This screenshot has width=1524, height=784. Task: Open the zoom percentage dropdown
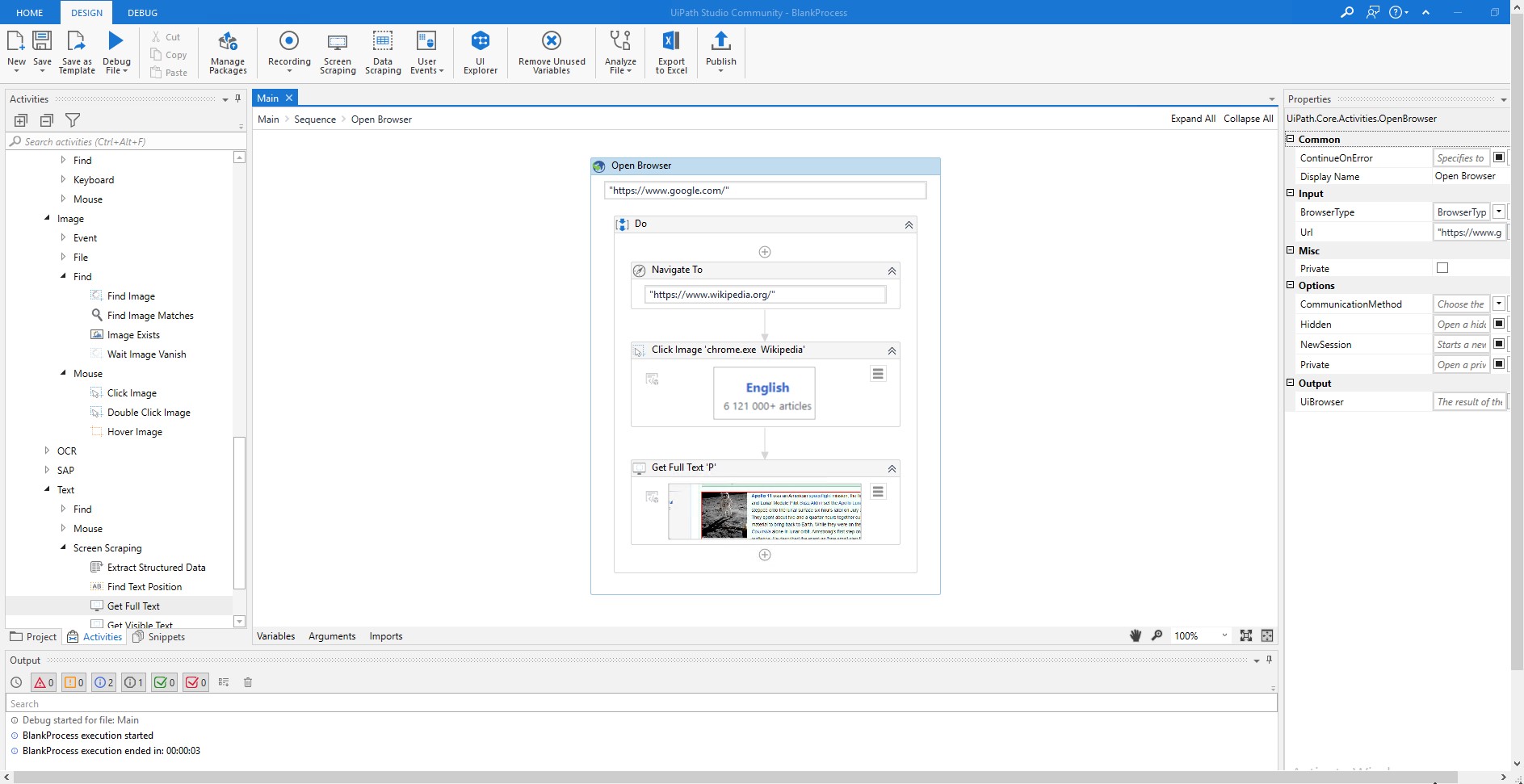pyautogui.click(x=1224, y=635)
